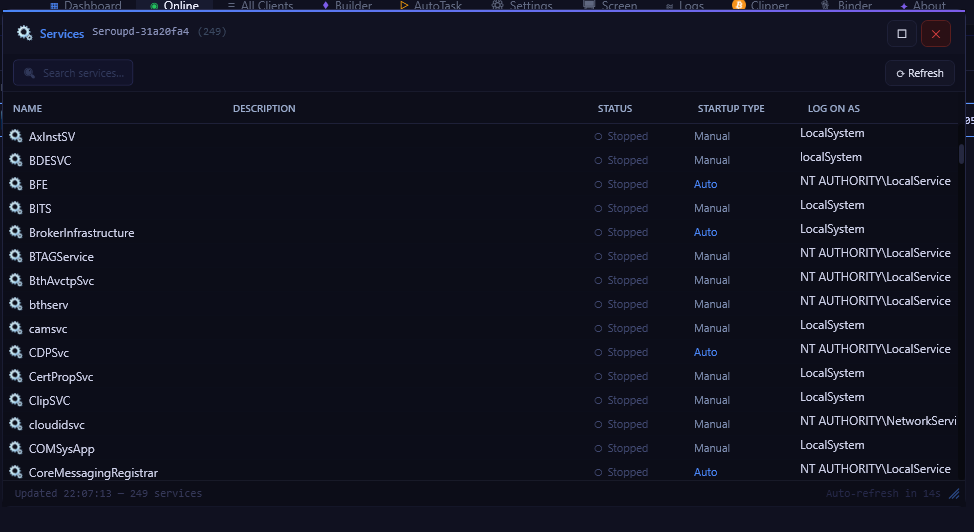
Task: Click the gear icon beside cloudidsvc
Action: (16, 424)
